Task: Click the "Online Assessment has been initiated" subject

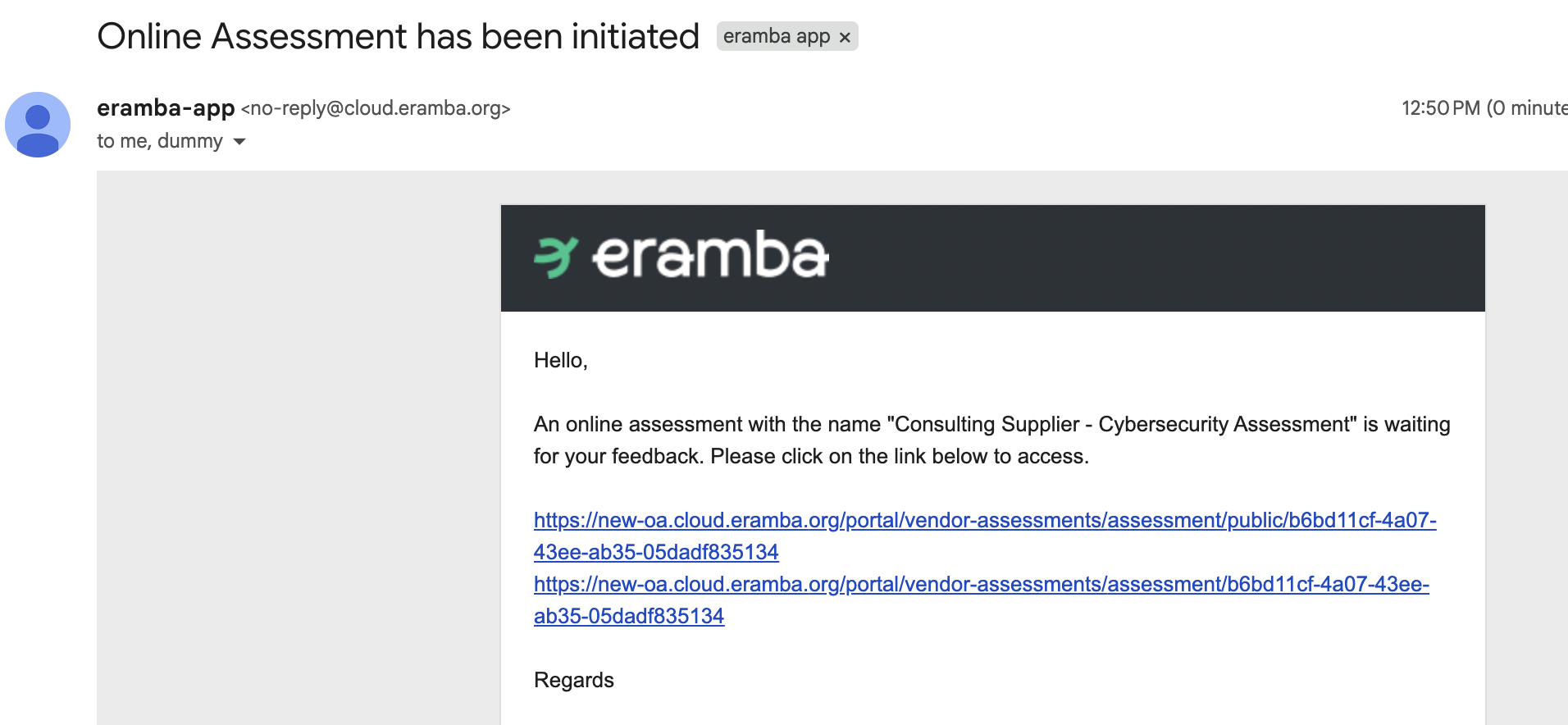Action: click(398, 37)
